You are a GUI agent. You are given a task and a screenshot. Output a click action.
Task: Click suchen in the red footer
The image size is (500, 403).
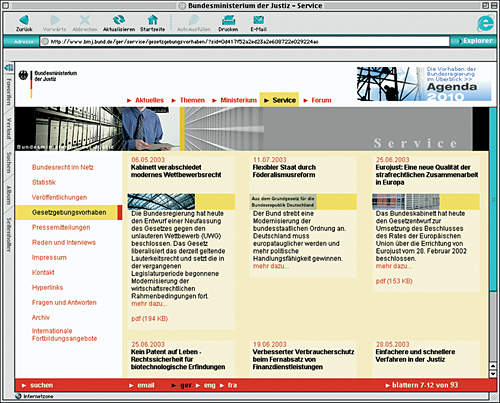(x=38, y=385)
